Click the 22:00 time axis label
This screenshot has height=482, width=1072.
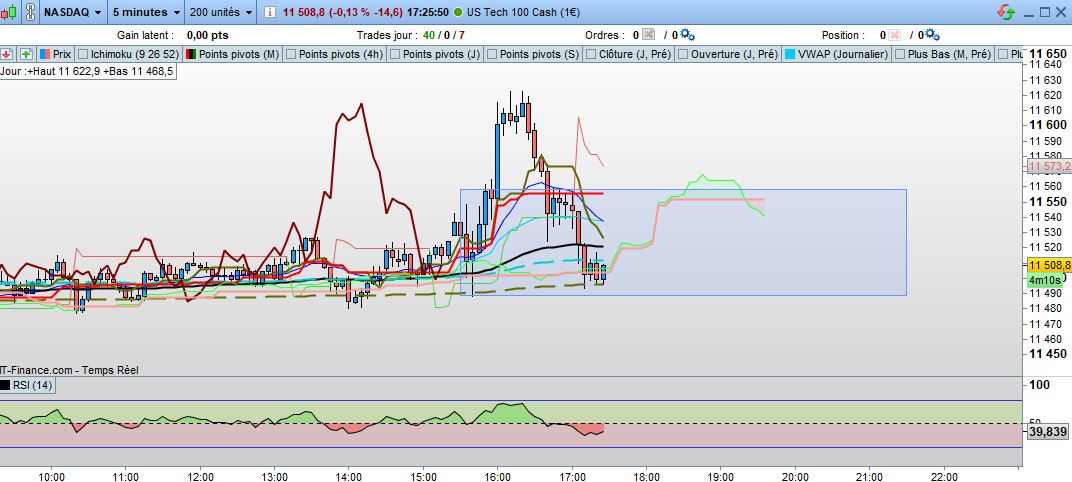944,476
